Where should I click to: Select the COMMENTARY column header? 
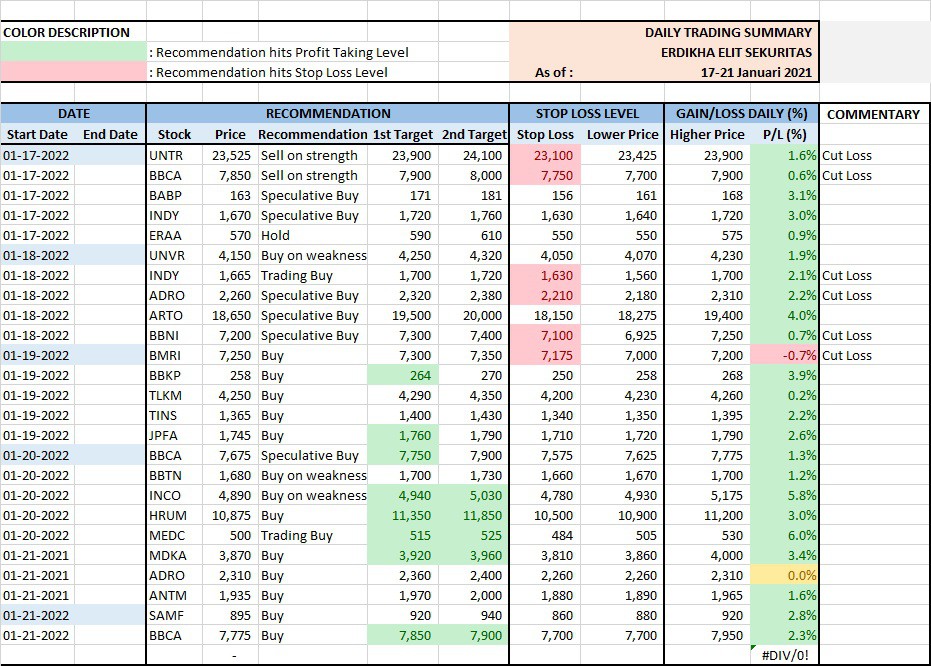873,114
